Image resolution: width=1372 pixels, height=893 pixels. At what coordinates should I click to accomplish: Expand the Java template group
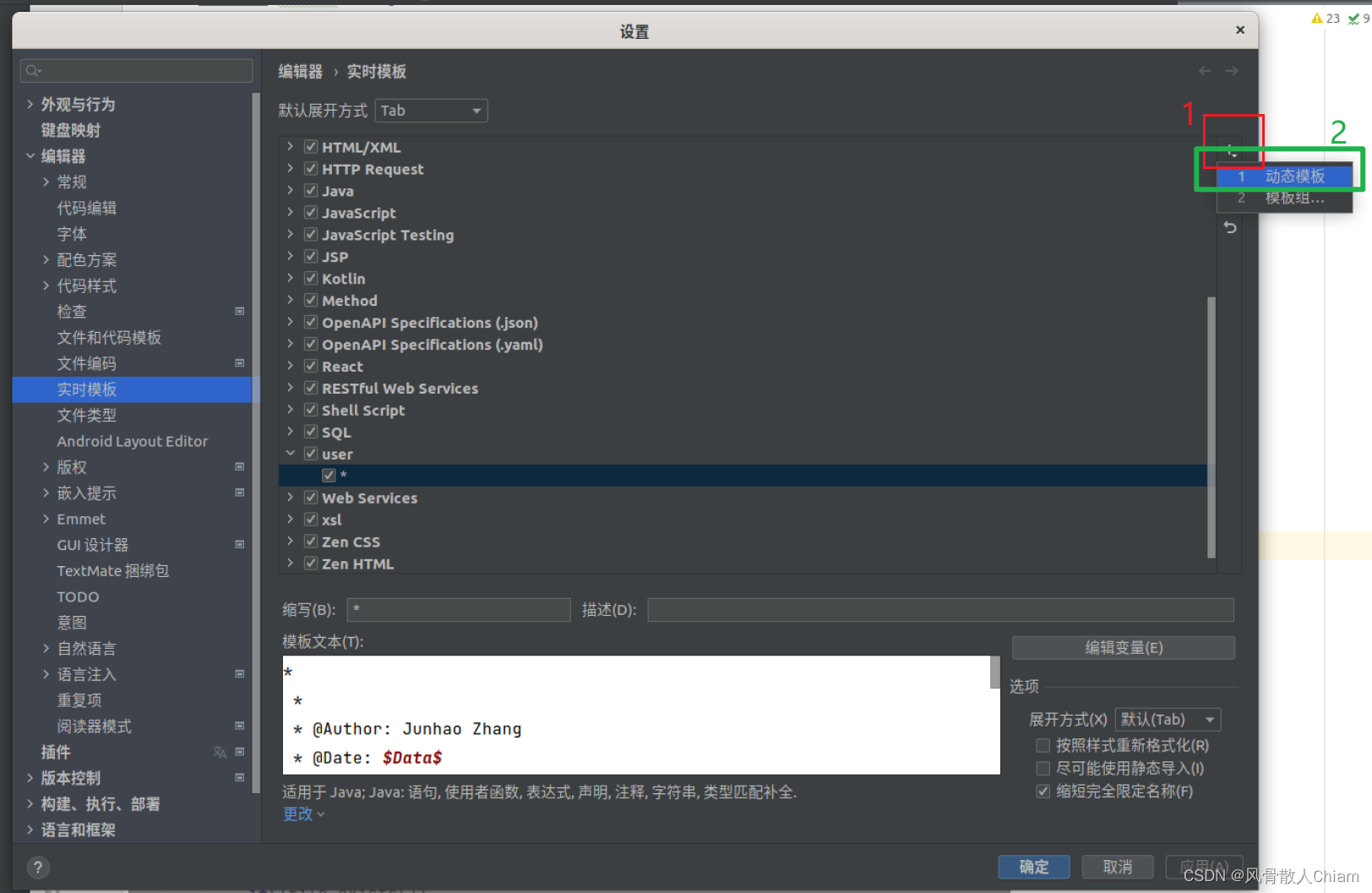click(290, 190)
